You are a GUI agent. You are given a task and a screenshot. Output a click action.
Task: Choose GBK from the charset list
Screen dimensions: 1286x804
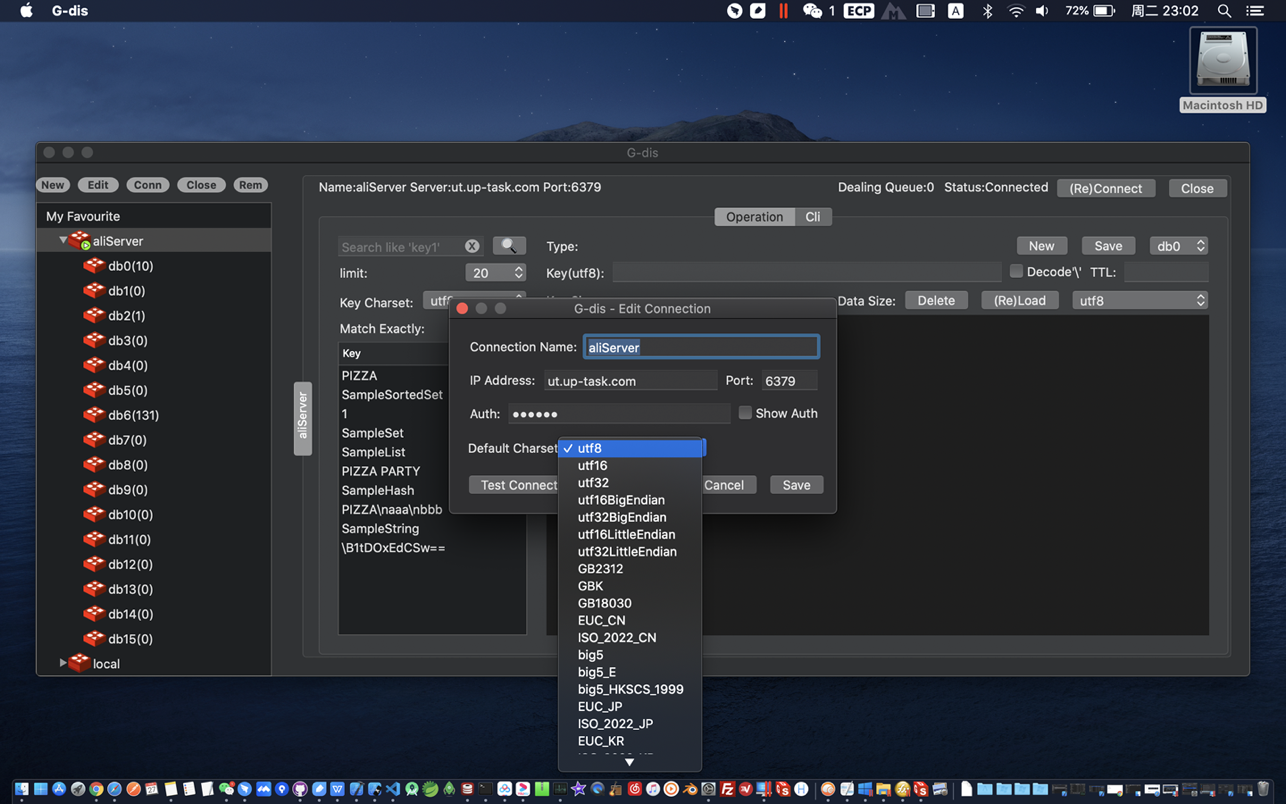591,586
